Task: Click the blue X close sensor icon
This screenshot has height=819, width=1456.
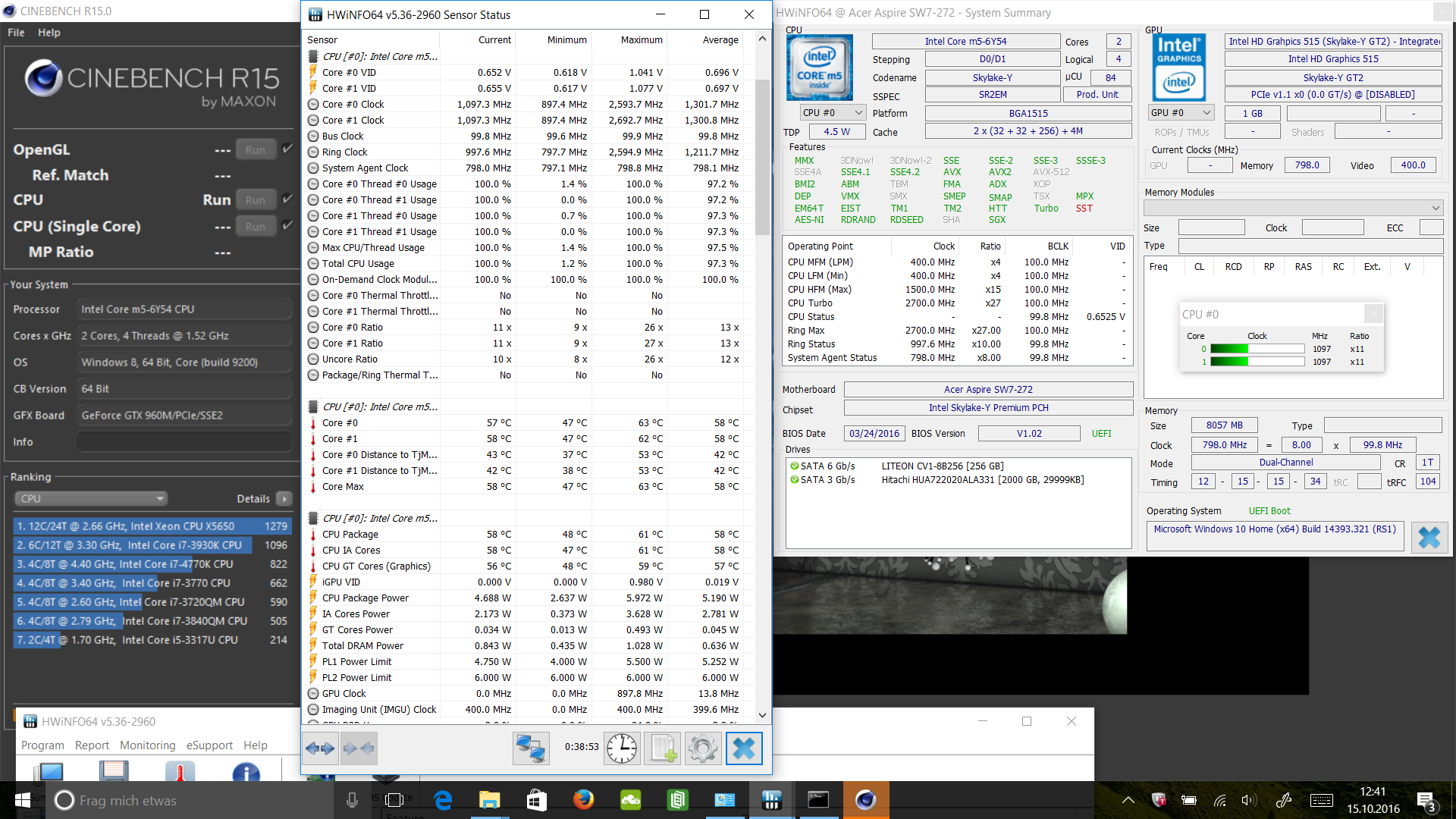Action: click(x=743, y=748)
